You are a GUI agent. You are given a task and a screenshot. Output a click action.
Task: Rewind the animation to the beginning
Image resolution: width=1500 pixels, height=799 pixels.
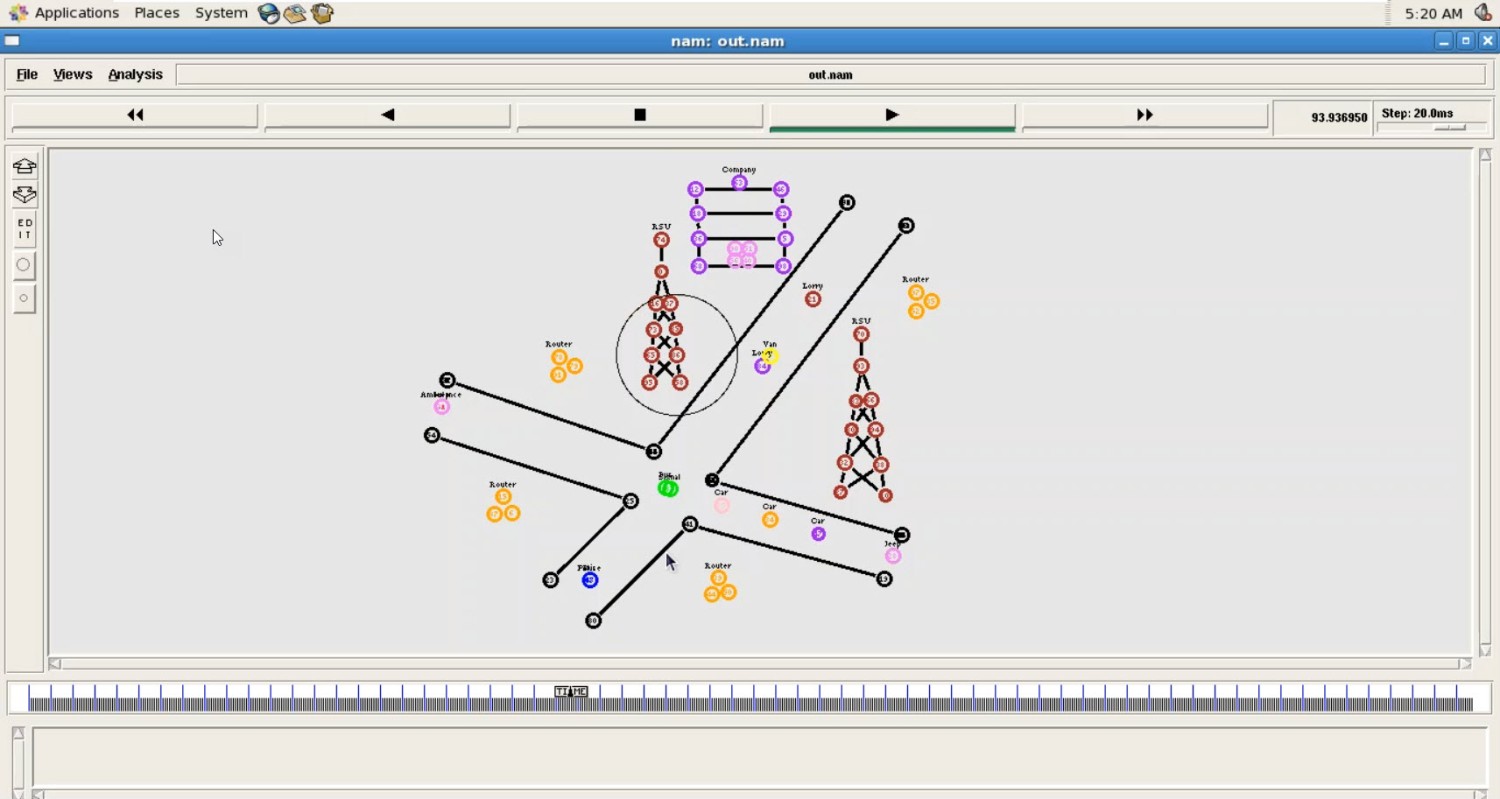(134, 114)
